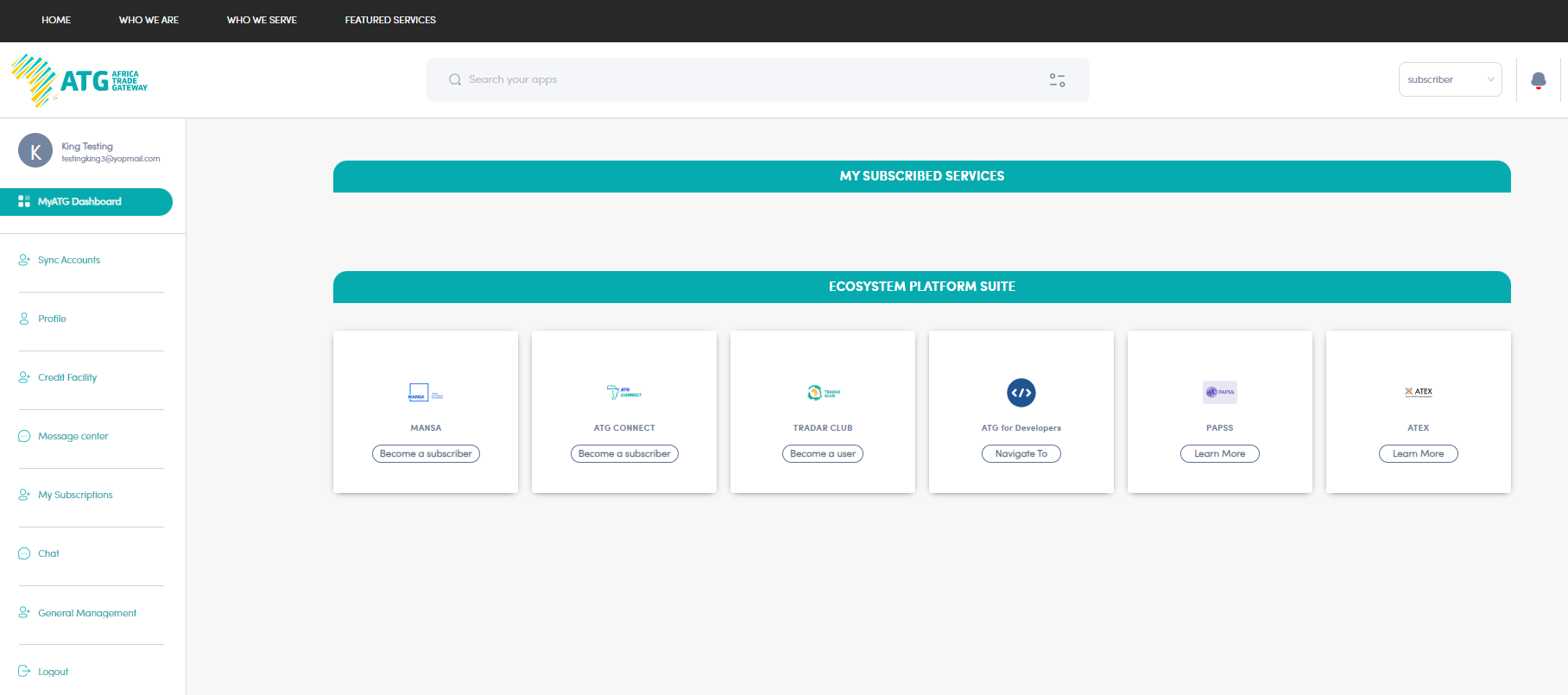The image size is (1568, 695).
Task: Open Profile page
Action: click(x=52, y=319)
